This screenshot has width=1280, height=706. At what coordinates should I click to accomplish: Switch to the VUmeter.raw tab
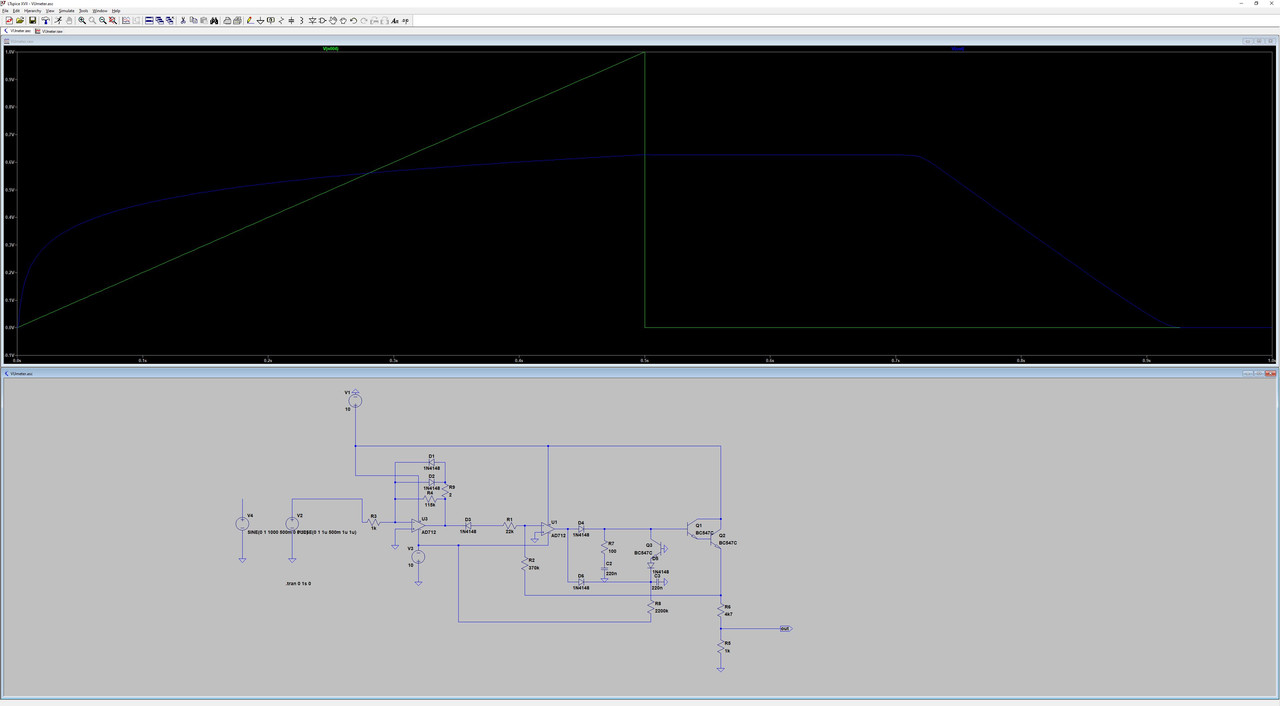tap(49, 31)
